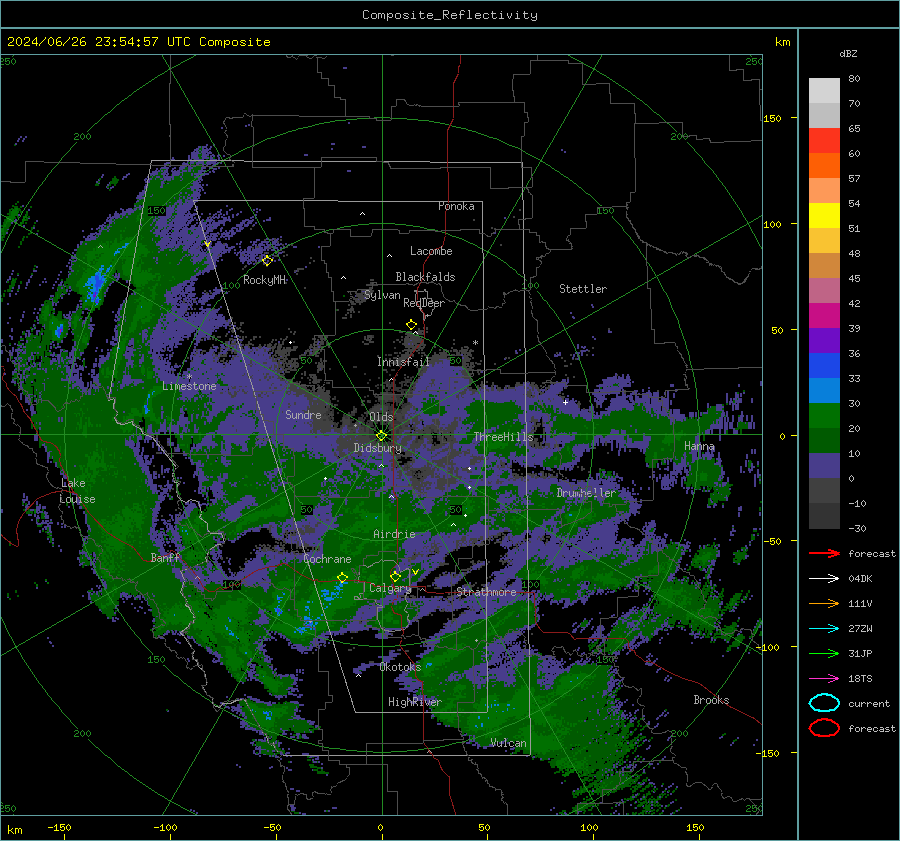The image size is (900, 841).
Task: Click the Airdrie label
Action: [394, 534]
